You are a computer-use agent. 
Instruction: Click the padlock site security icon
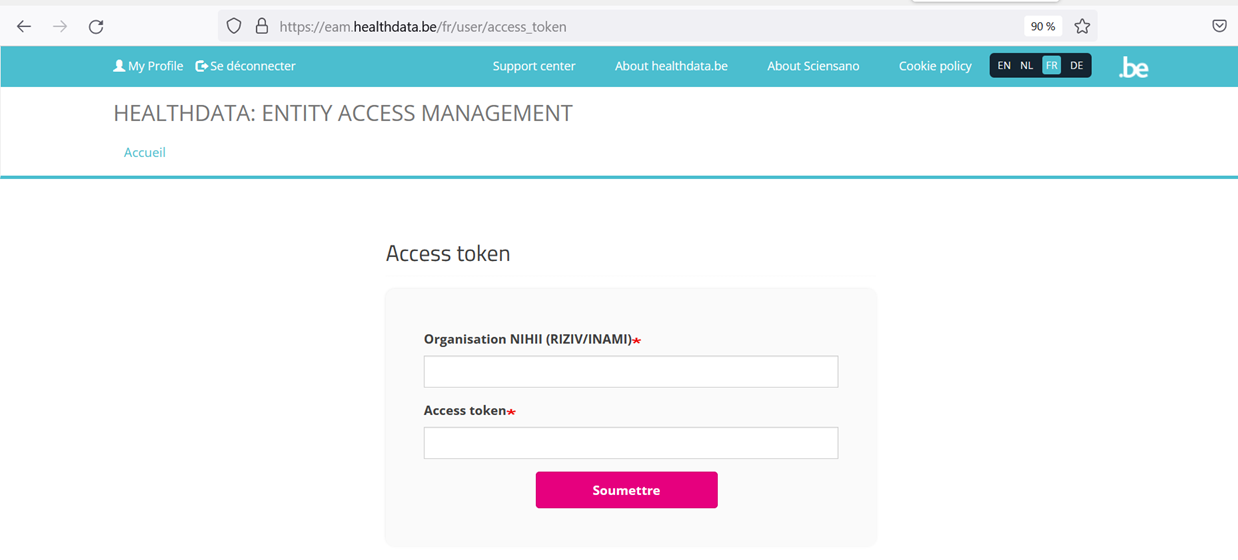pos(261,27)
